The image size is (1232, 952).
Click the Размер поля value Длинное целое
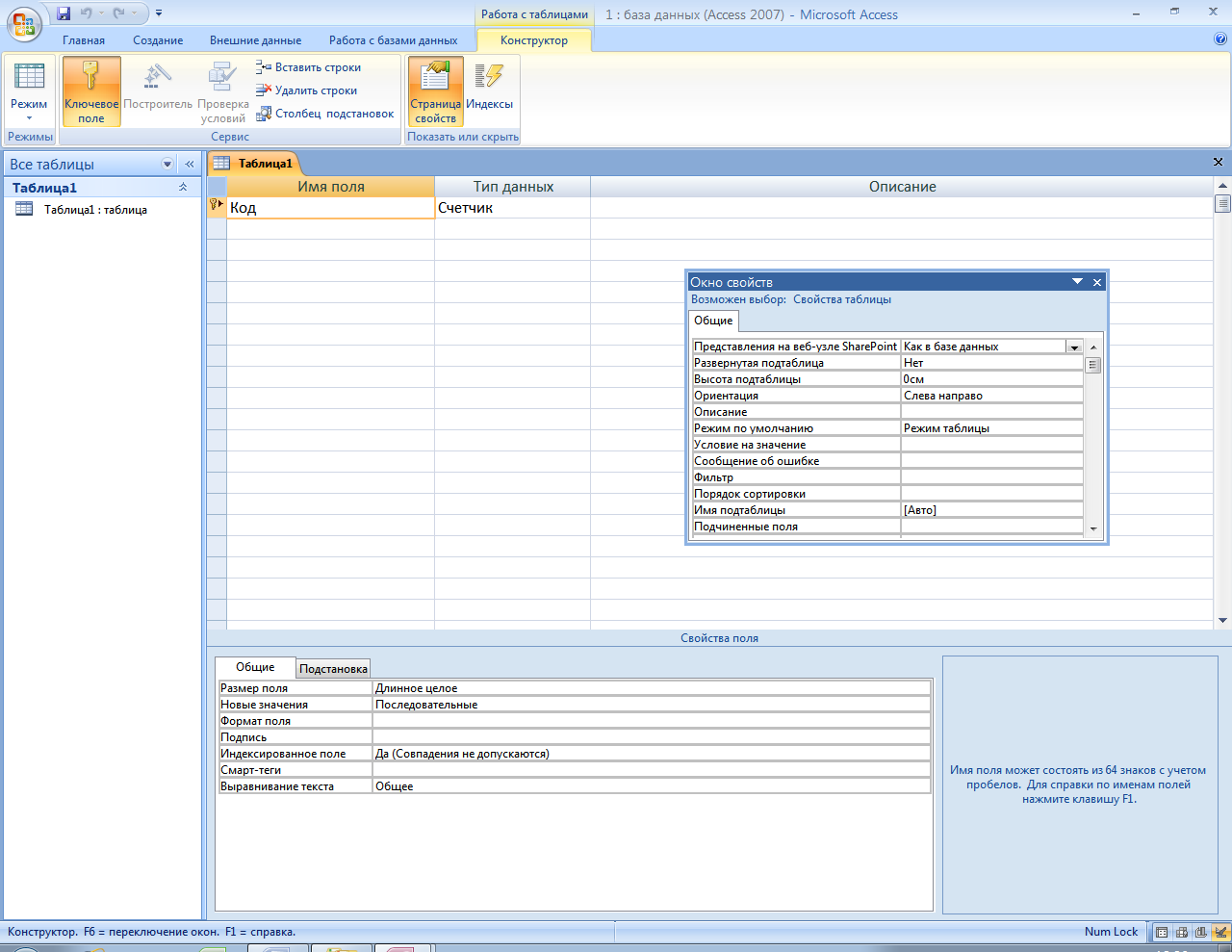coord(652,688)
